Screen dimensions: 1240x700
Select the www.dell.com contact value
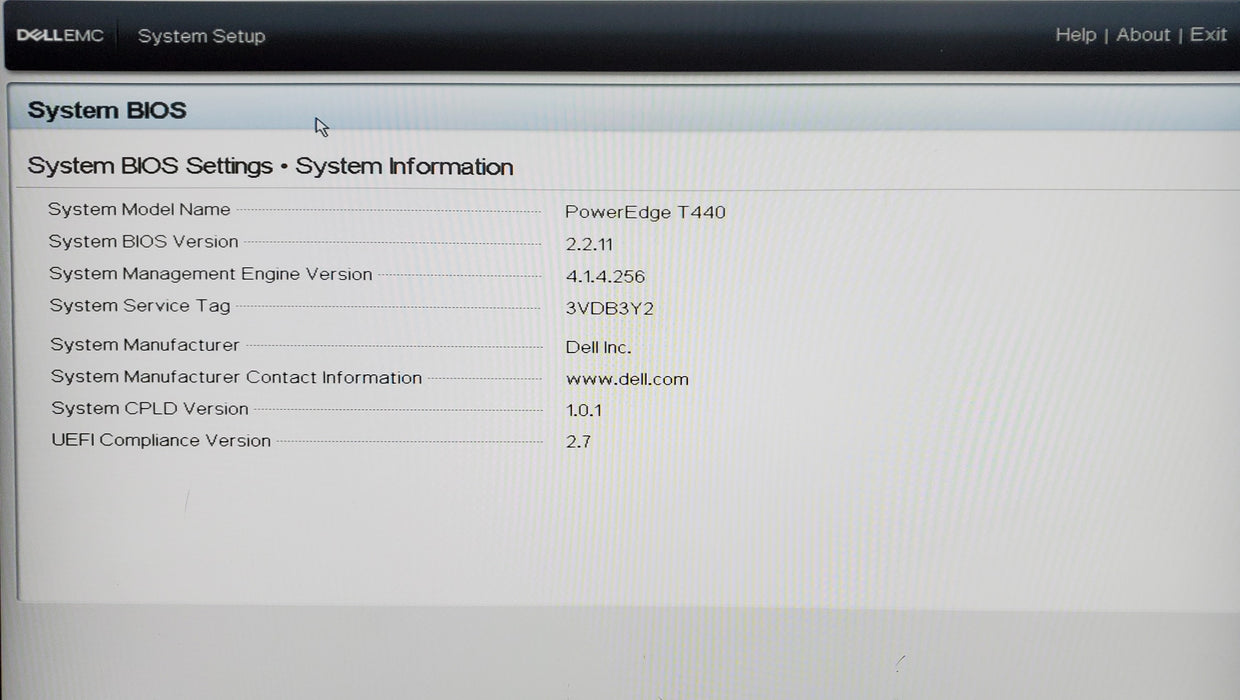point(627,380)
